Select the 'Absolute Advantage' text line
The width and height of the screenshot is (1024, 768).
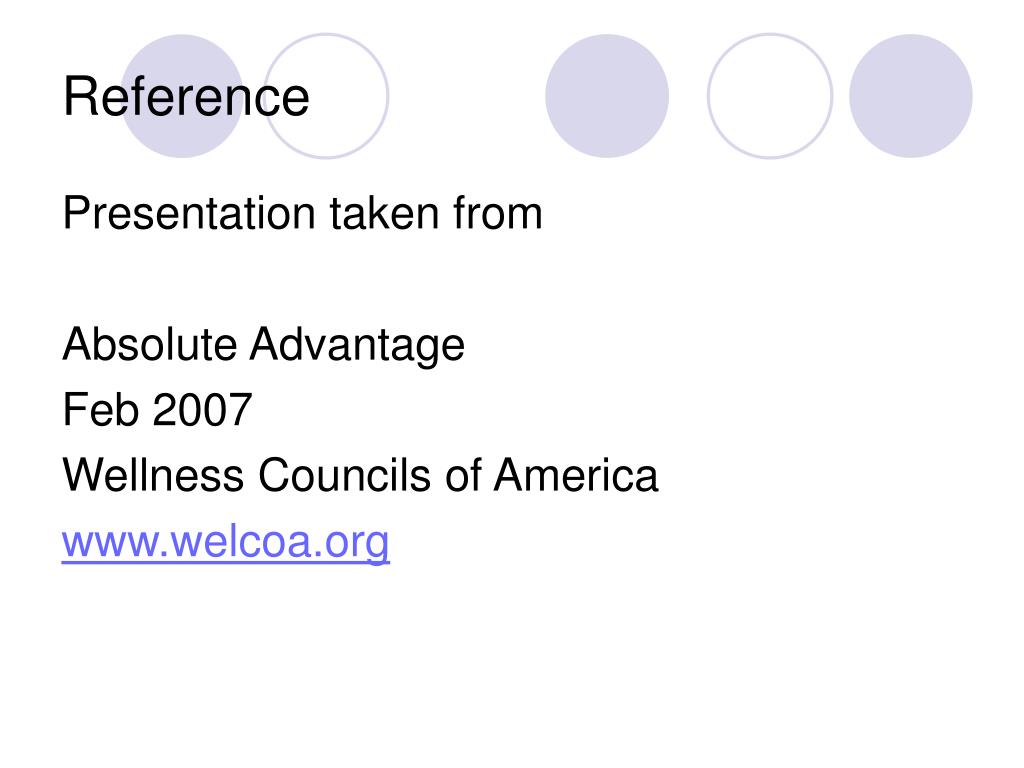pos(263,345)
